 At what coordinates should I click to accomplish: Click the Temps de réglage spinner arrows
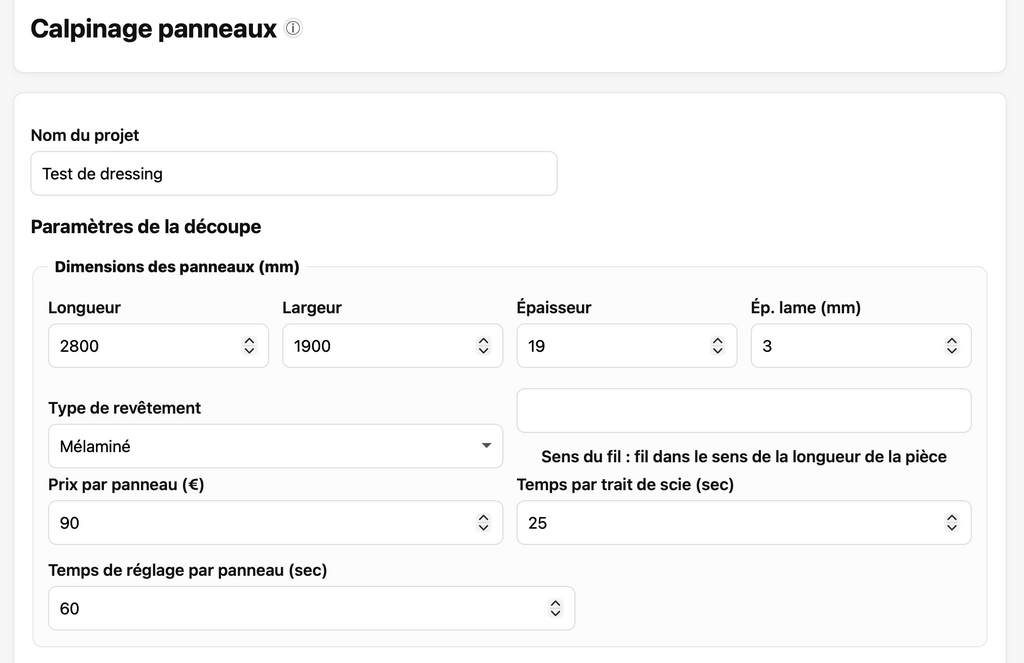click(555, 608)
